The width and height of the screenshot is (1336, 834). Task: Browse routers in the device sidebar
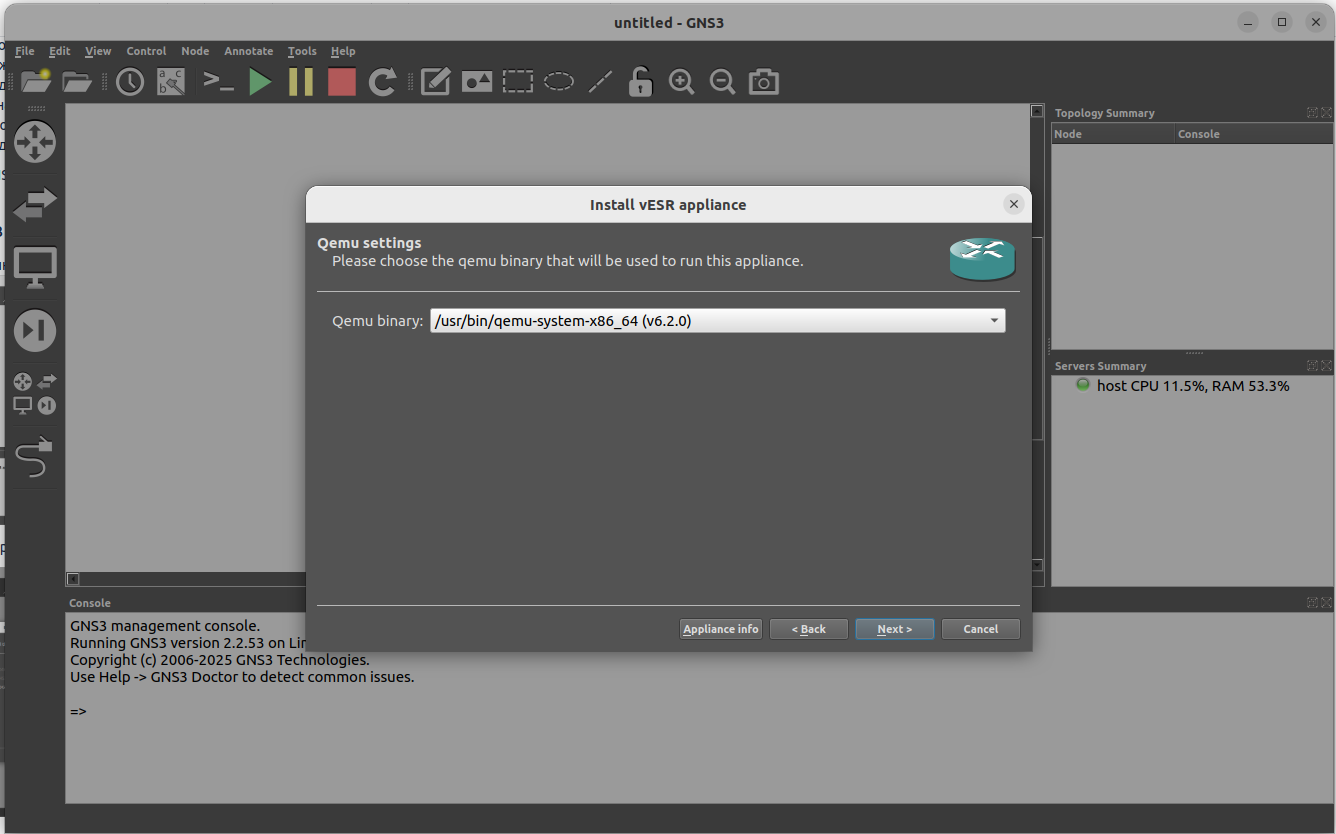pos(35,141)
